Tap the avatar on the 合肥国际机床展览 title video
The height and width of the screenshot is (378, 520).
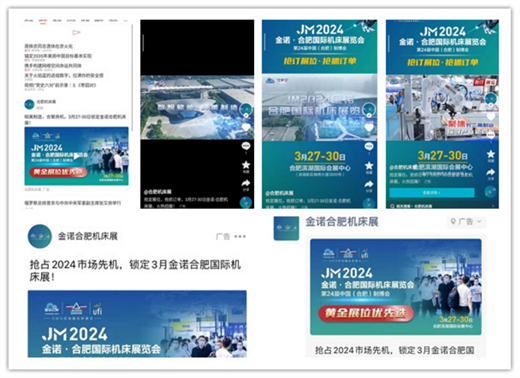coord(369,109)
